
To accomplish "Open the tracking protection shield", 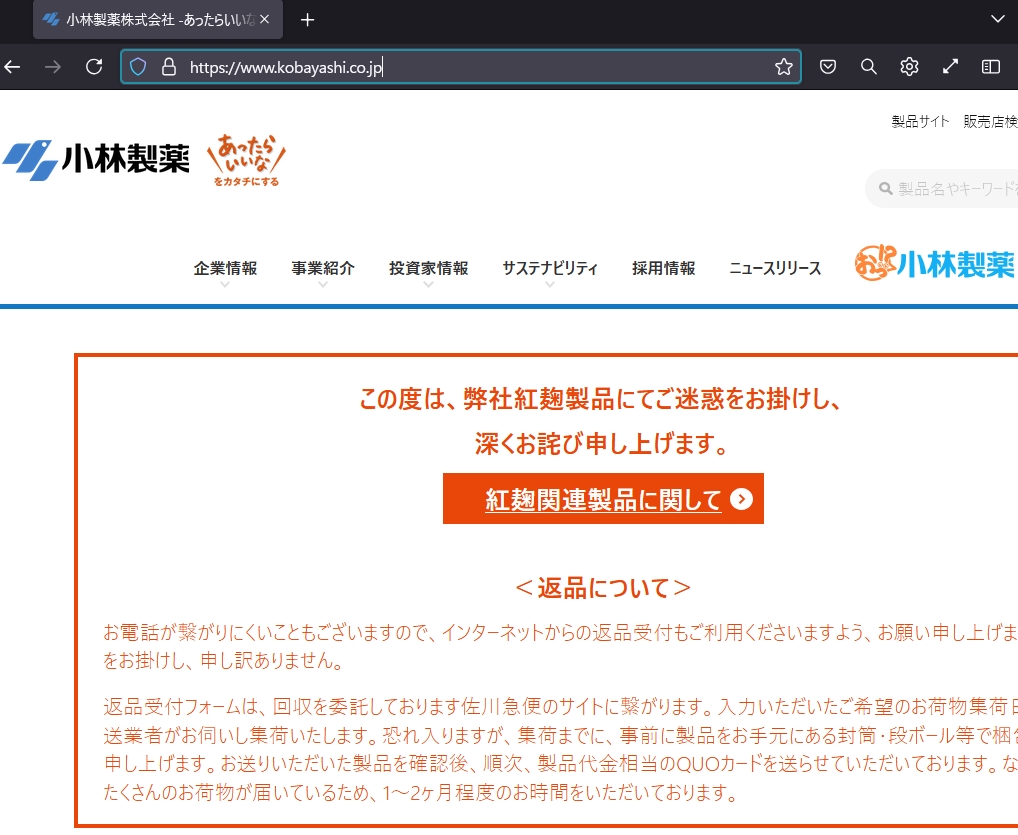I will click(x=138, y=67).
